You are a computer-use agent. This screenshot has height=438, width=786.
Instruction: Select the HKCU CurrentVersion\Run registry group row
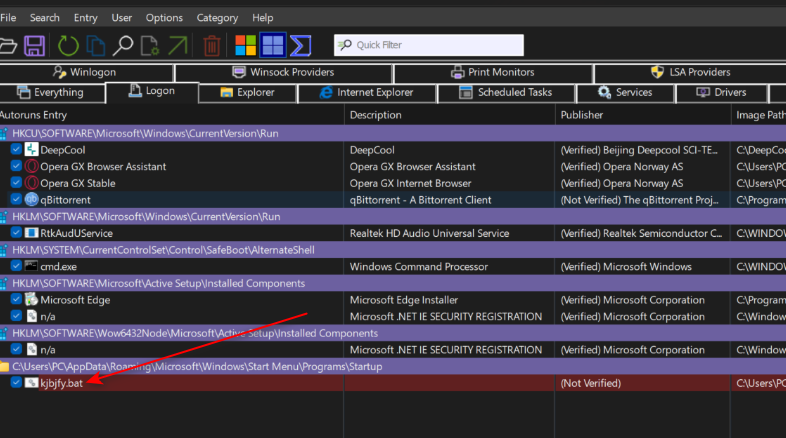(393, 133)
